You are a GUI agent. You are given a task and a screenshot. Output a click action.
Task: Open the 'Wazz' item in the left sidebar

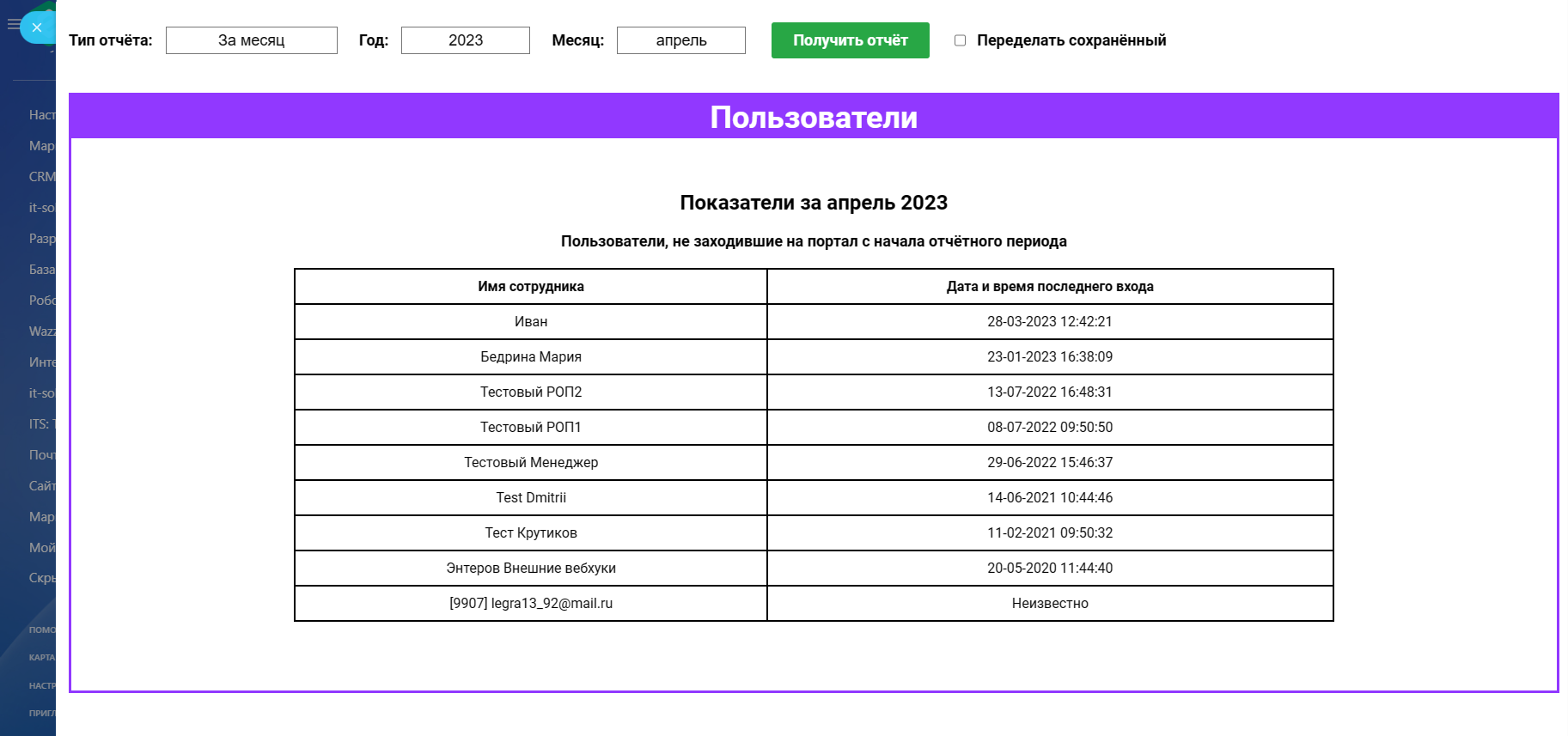(x=42, y=332)
